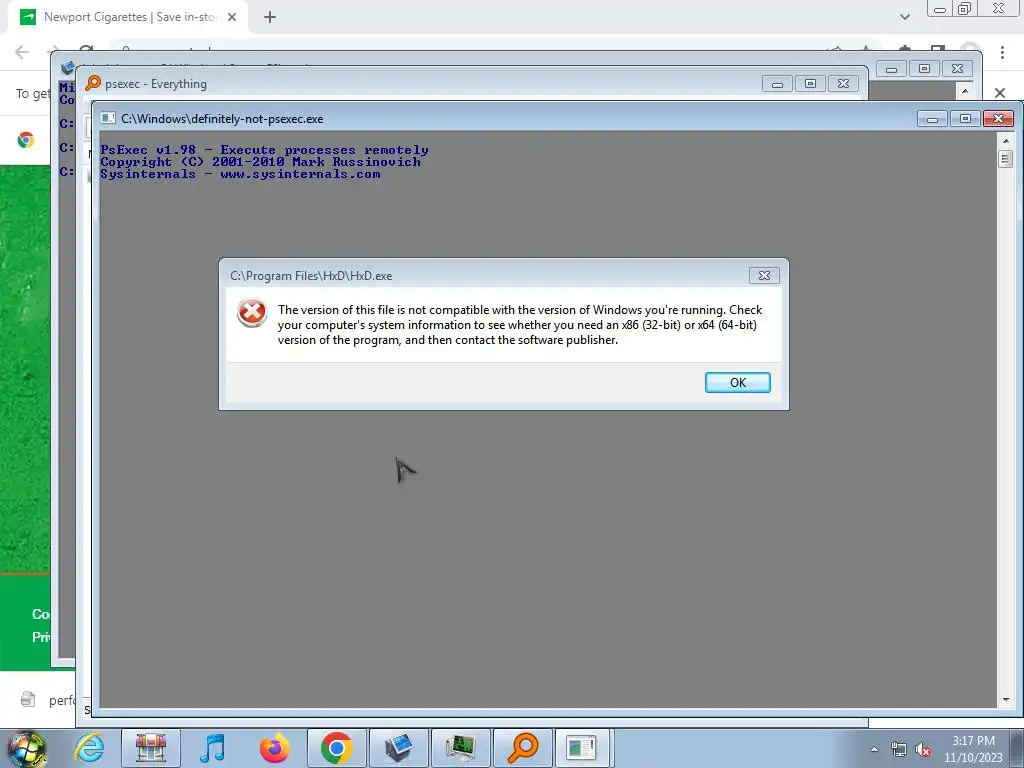Open Chrome's three-dot menu
Image resolution: width=1024 pixels, height=768 pixels.
[x=1002, y=52]
